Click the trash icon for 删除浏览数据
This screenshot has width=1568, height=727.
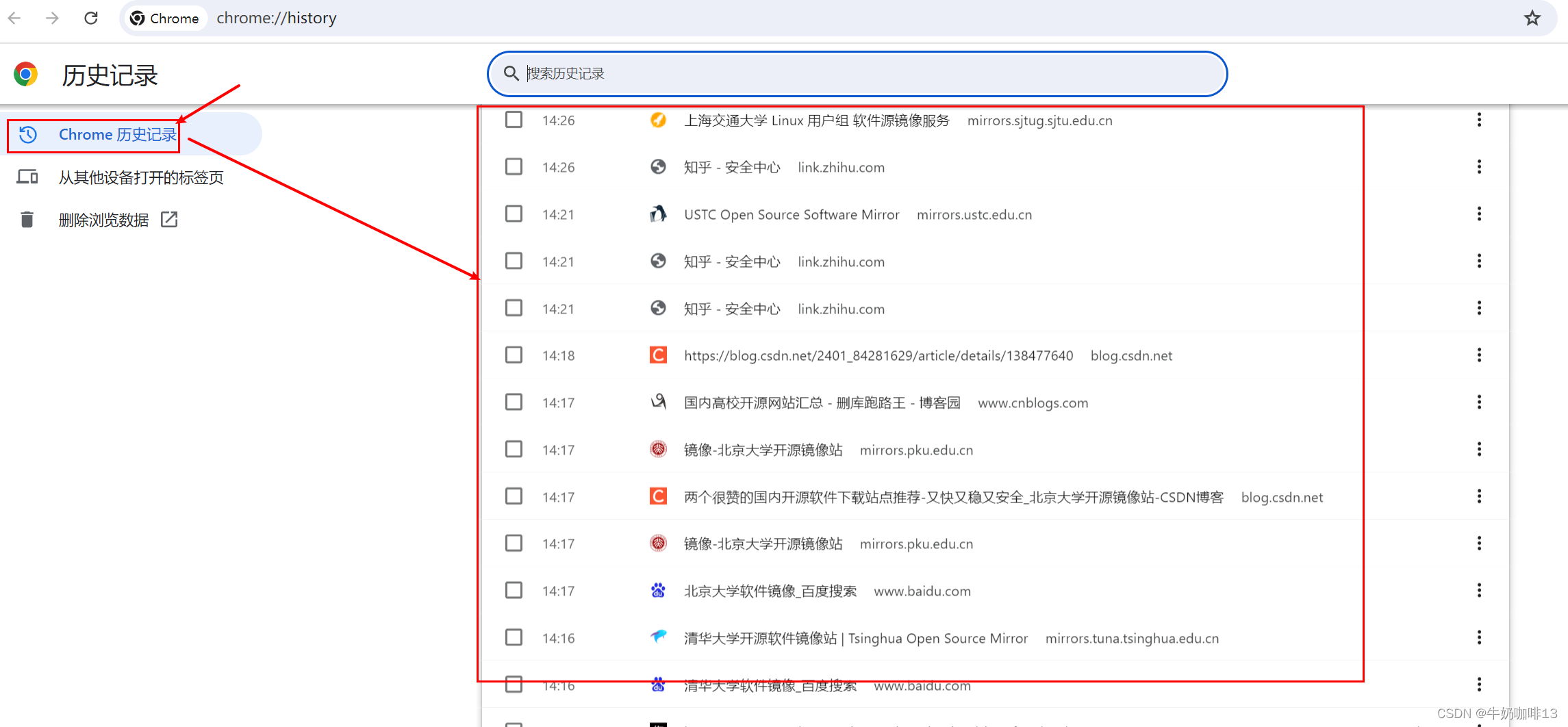(x=27, y=220)
